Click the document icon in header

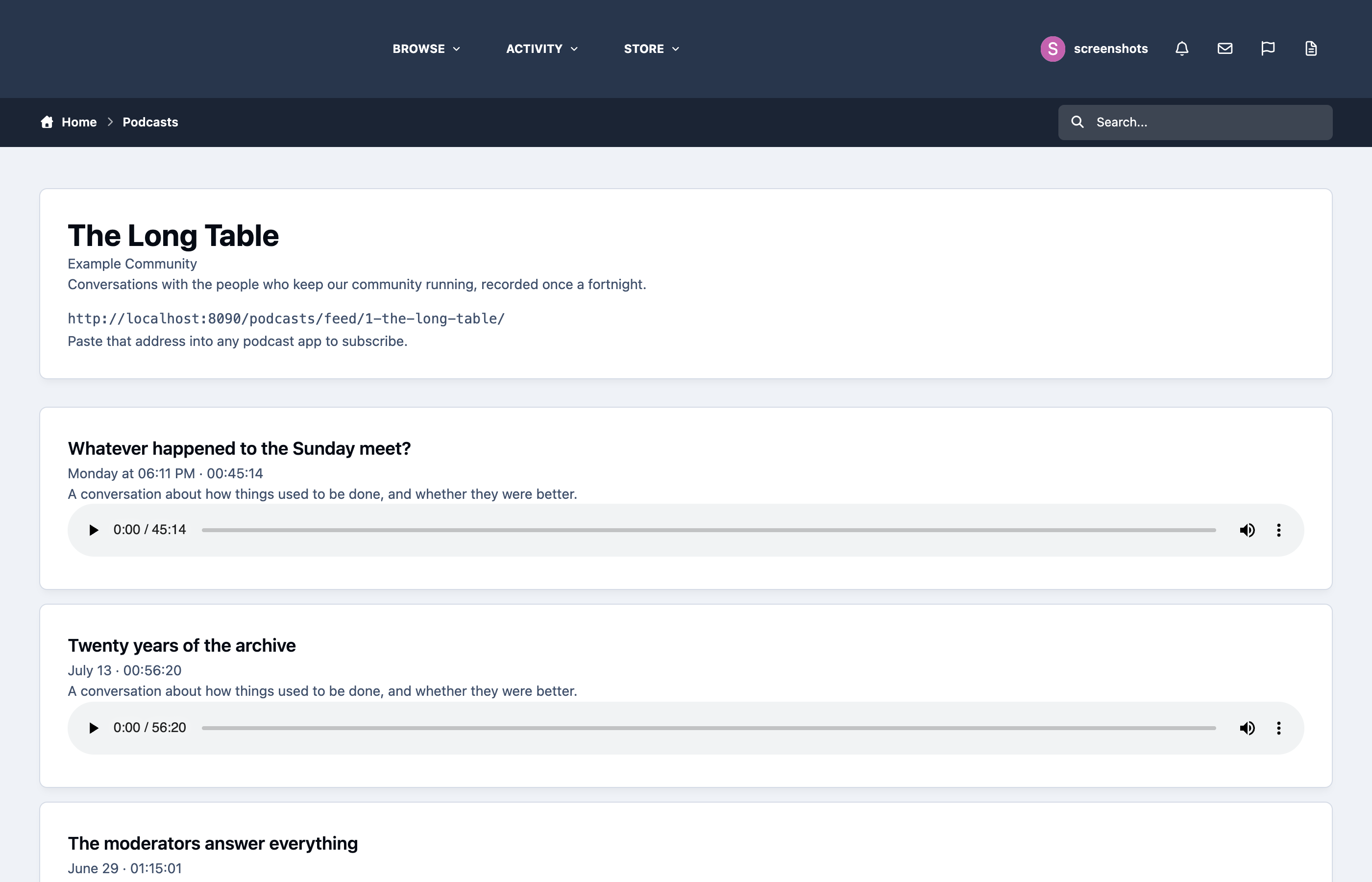pyautogui.click(x=1311, y=49)
